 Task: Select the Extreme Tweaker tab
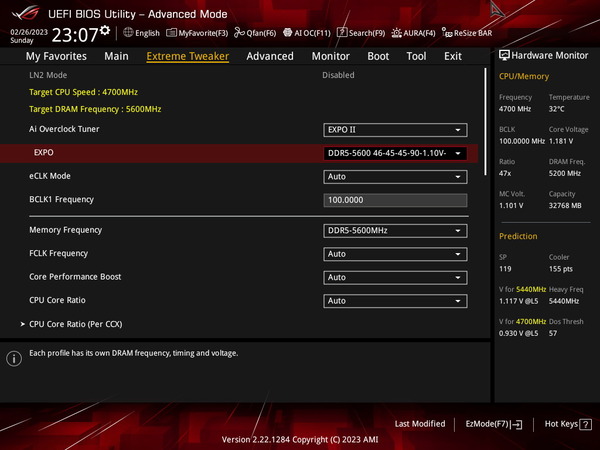(188, 56)
